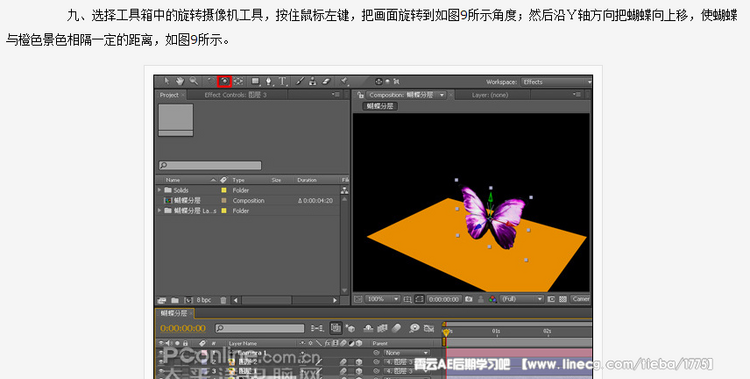
Task: Select the Type (T) tool
Action: [282, 82]
